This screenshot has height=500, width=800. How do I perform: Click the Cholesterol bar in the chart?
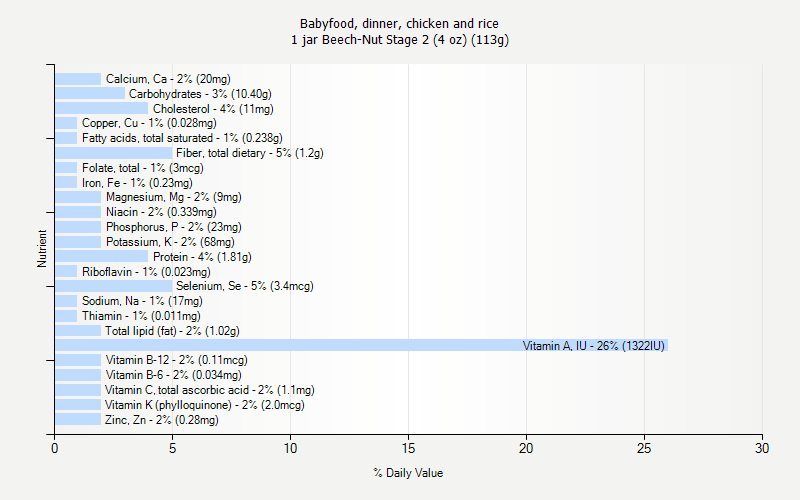[102, 109]
